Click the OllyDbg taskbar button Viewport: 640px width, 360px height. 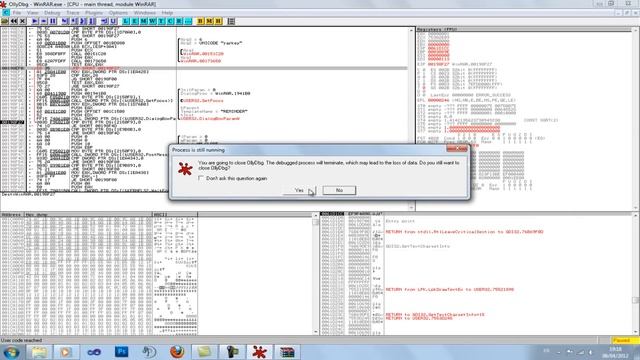tap(259, 352)
